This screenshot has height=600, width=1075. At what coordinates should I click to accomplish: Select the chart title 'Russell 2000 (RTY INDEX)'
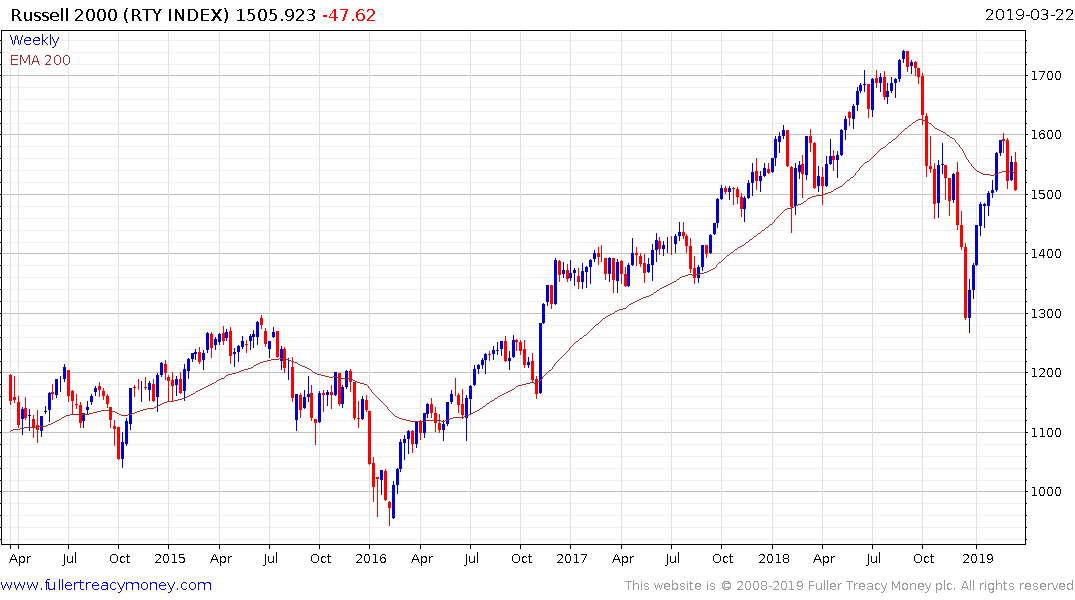tap(120, 15)
